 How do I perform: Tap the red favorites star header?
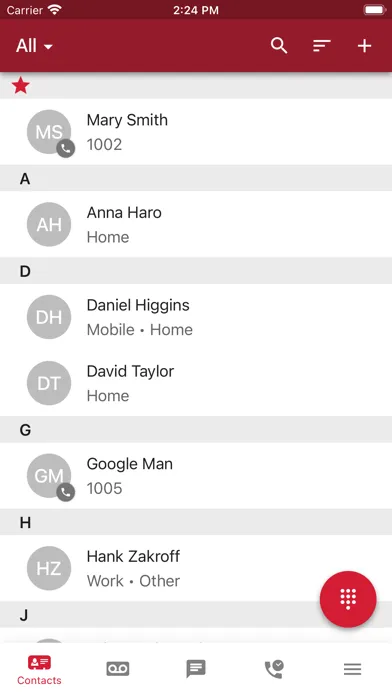tap(20, 85)
